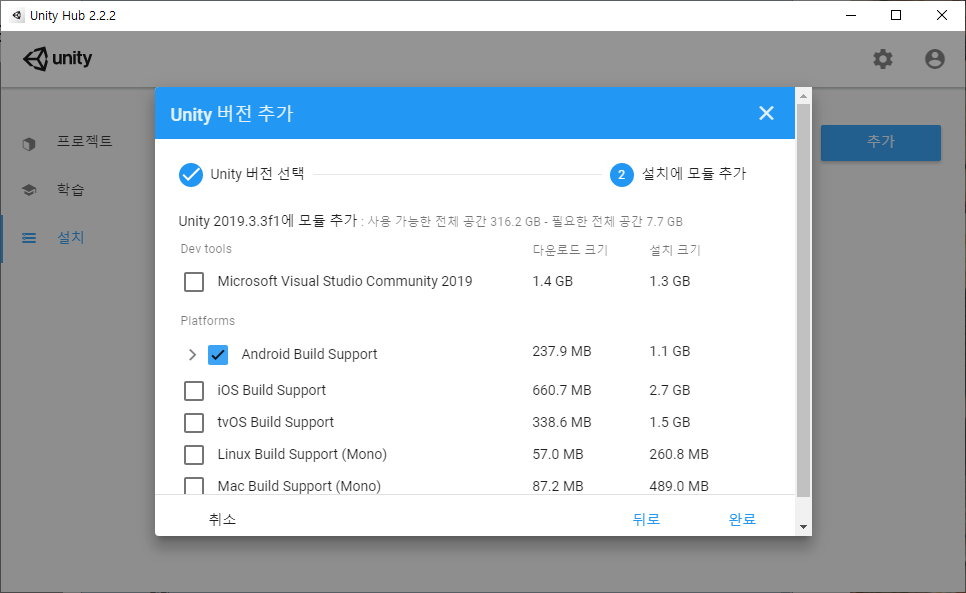Enable iOS Build Support module
The width and height of the screenshot is (966, 593).
(x=194, y=390)
